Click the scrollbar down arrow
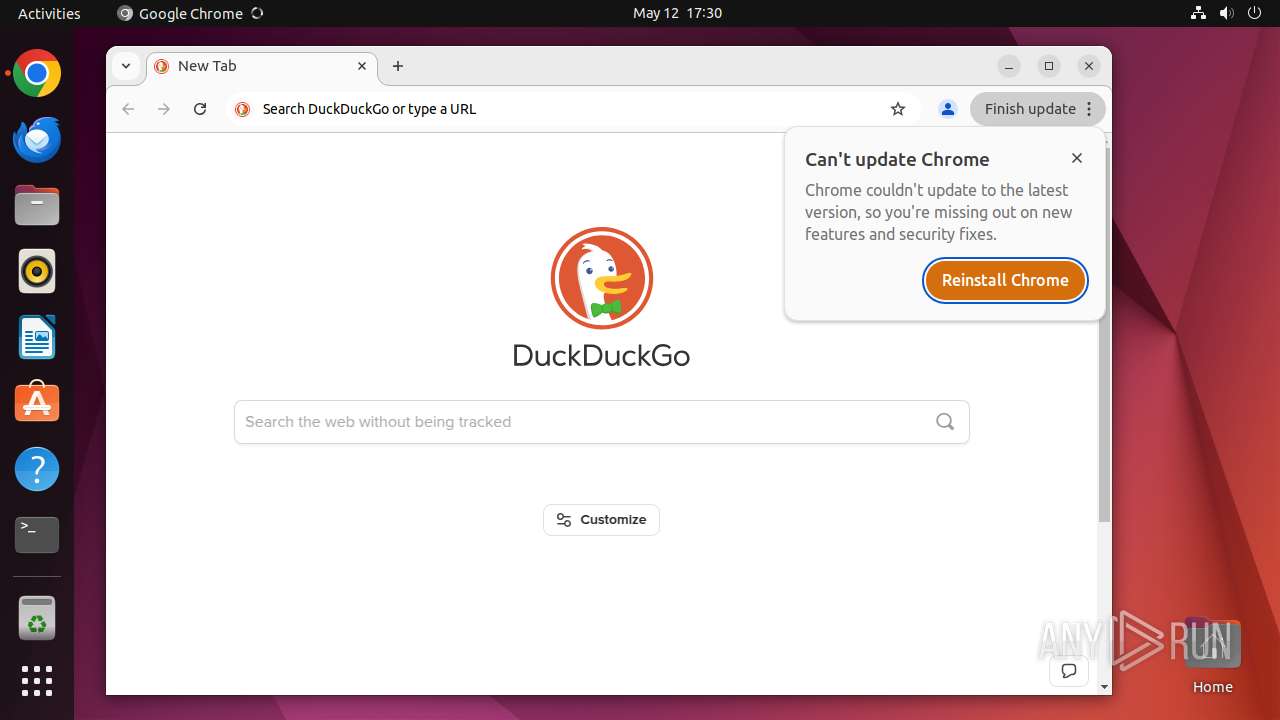 [x=1104, y=687]
